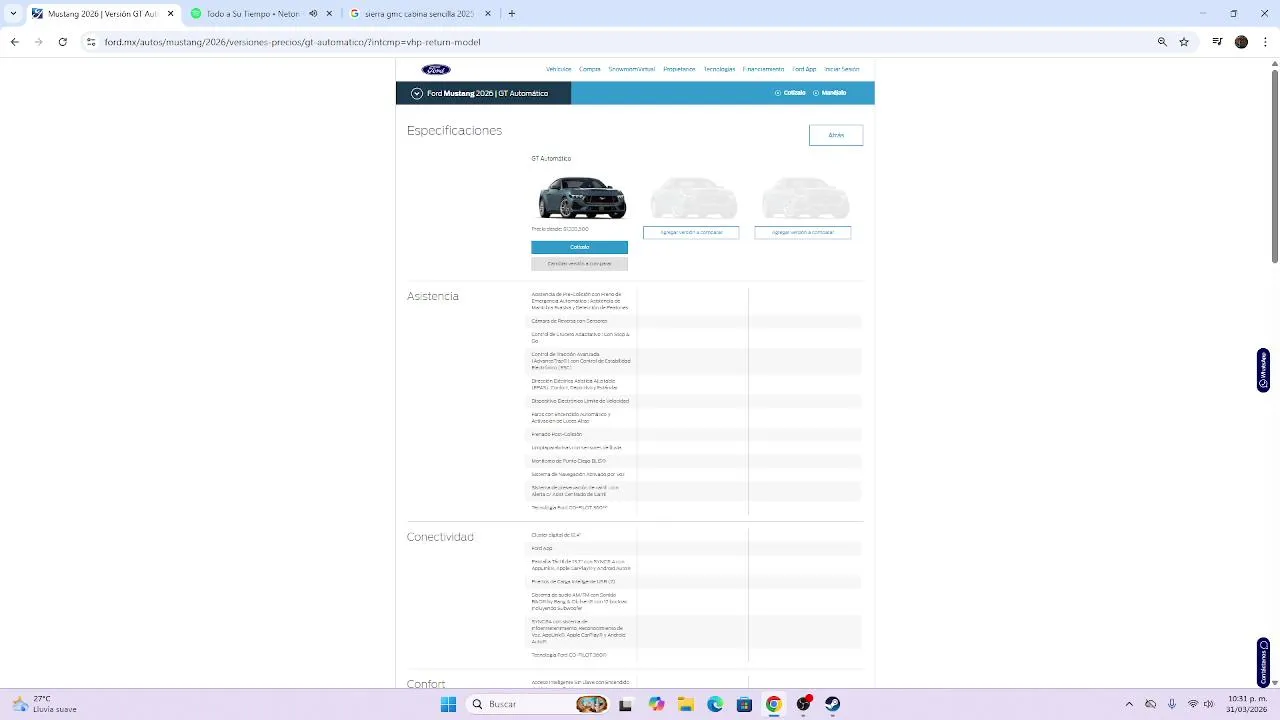Open the Vehículos menu

tap(559, 69)
